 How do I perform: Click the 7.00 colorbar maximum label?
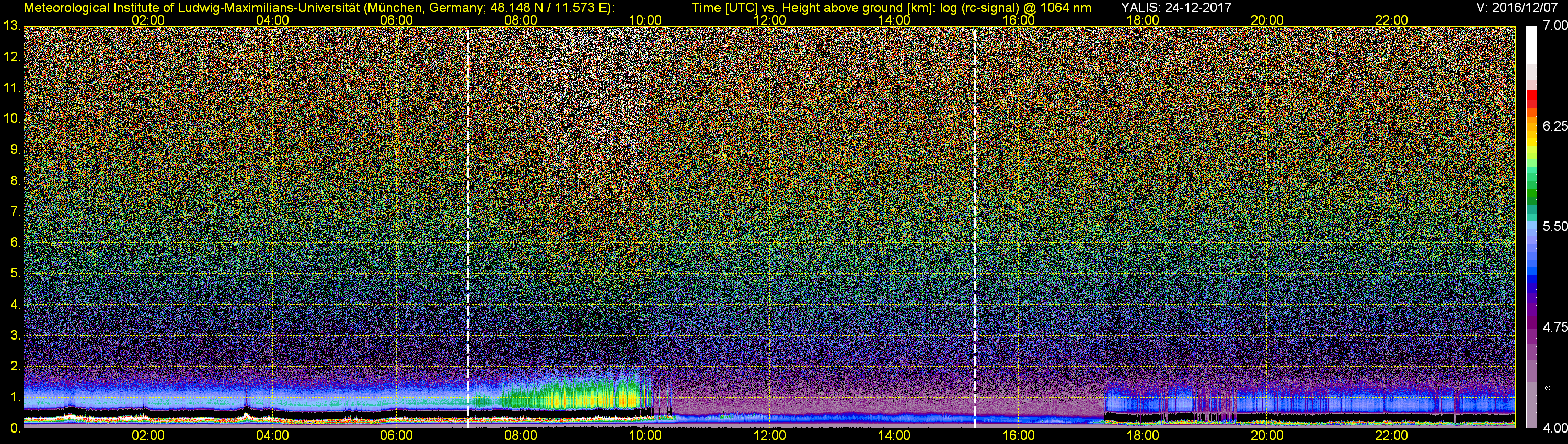click(1555, 26)
